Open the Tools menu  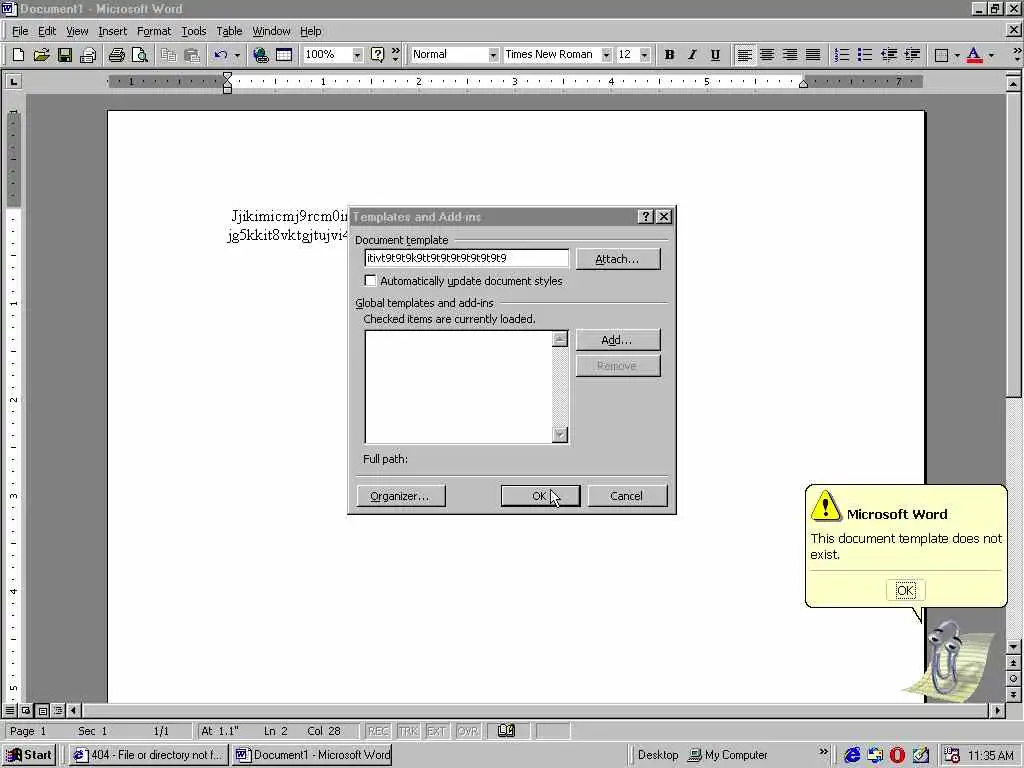coord(193,31)
